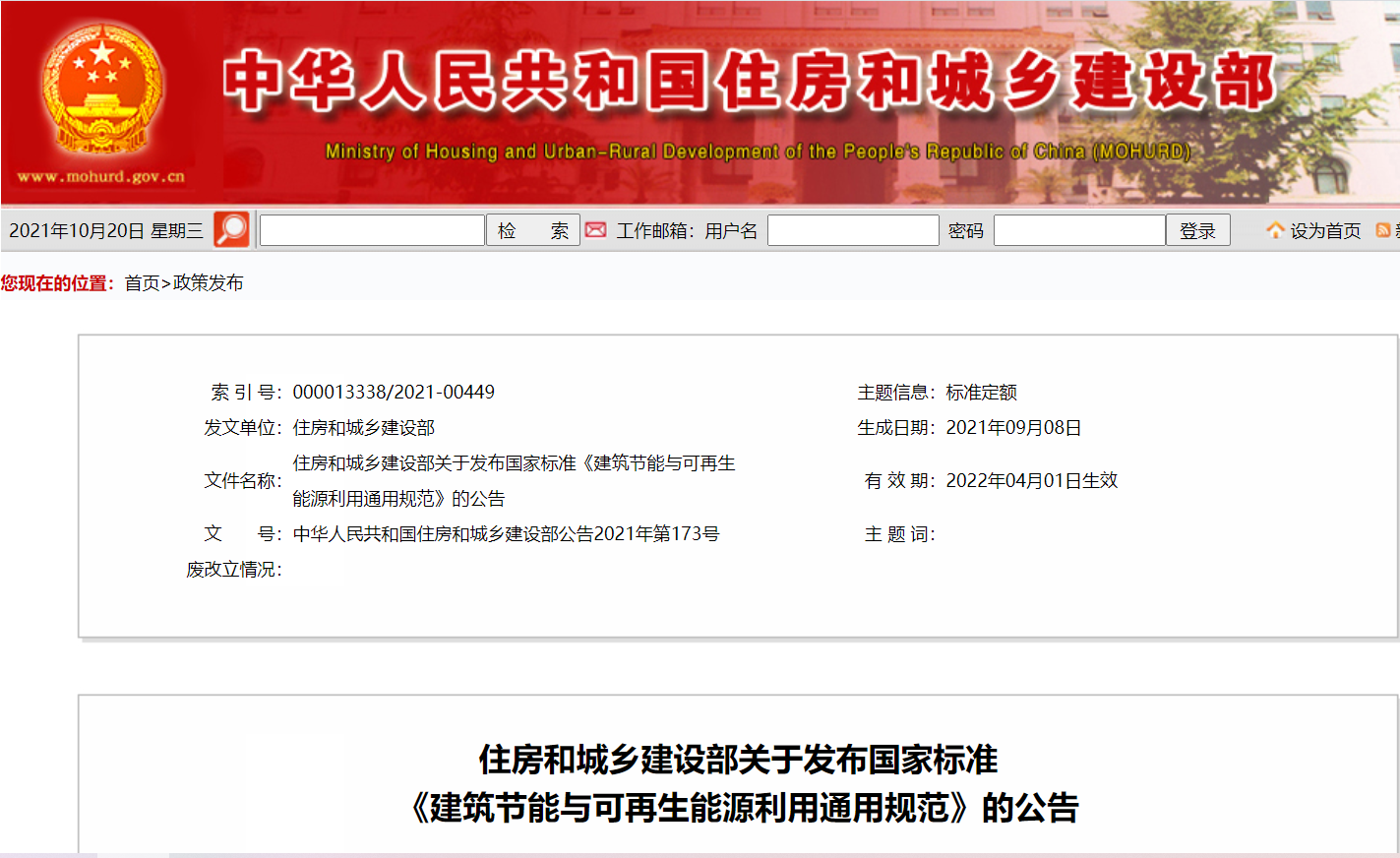Focus the 用户名 username field

tap(852, 230)
